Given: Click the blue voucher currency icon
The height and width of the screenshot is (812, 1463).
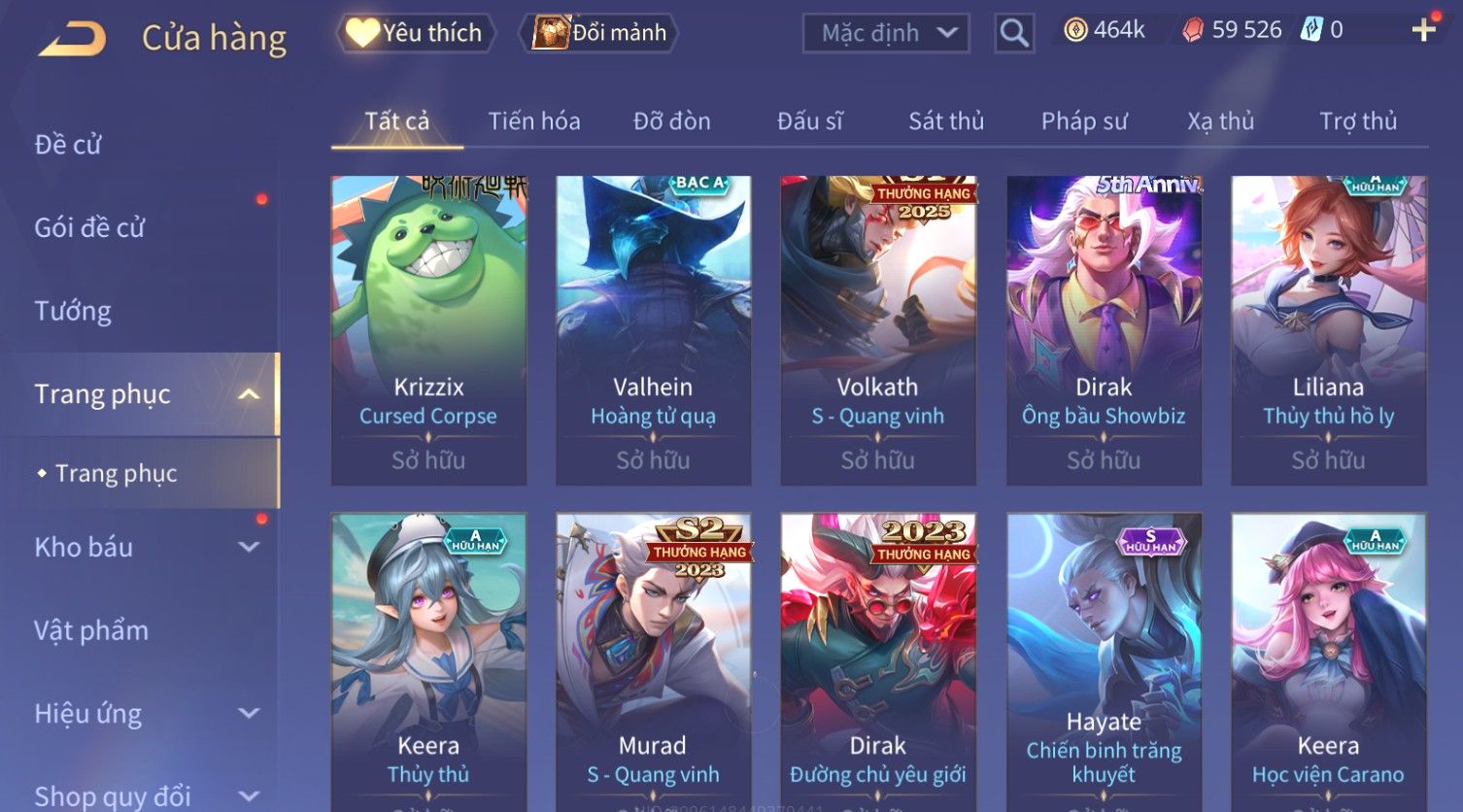Looking at the screenshot, I should pos(1312,30).
